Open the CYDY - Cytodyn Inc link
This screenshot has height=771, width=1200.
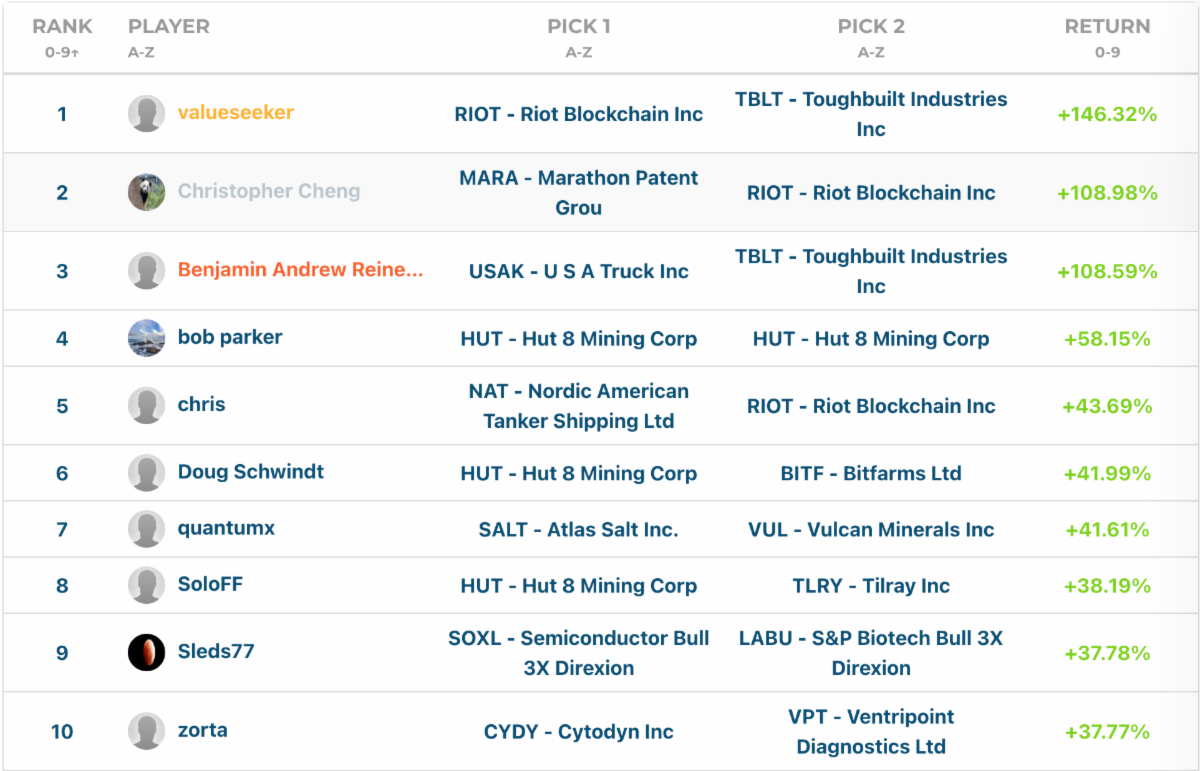click(x=579, y=732)
